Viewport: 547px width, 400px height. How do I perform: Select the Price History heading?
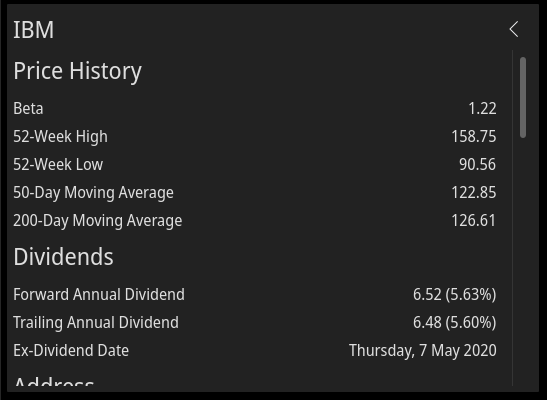click(x=77, y=71)
